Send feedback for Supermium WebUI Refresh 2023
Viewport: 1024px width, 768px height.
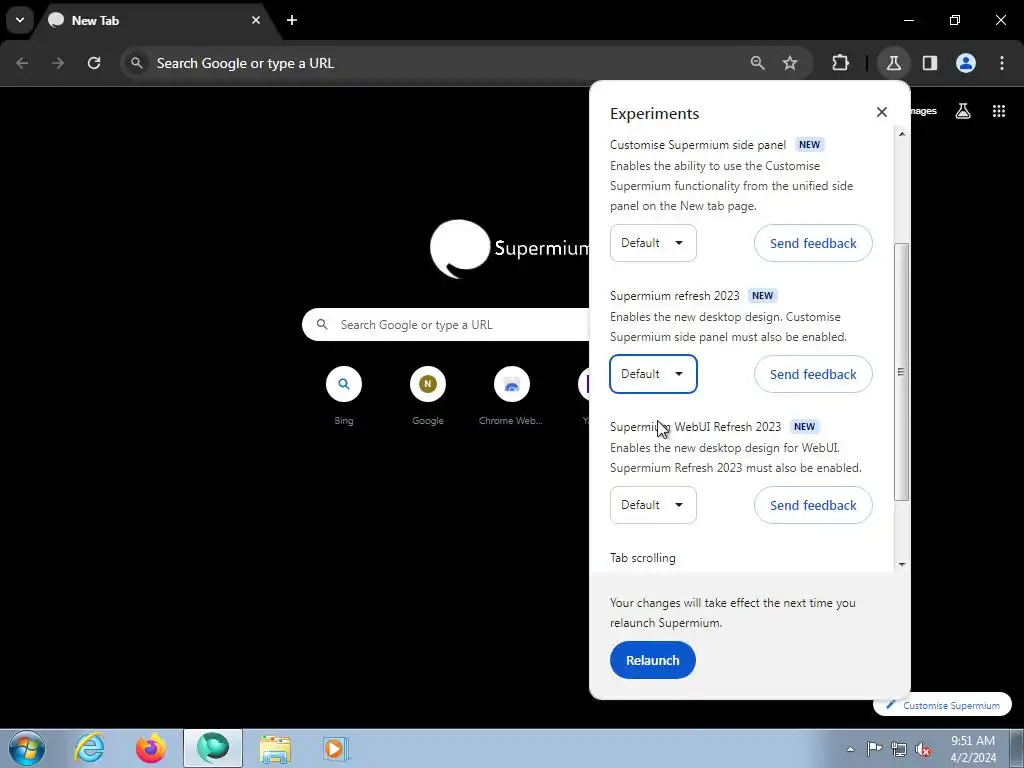813,505
